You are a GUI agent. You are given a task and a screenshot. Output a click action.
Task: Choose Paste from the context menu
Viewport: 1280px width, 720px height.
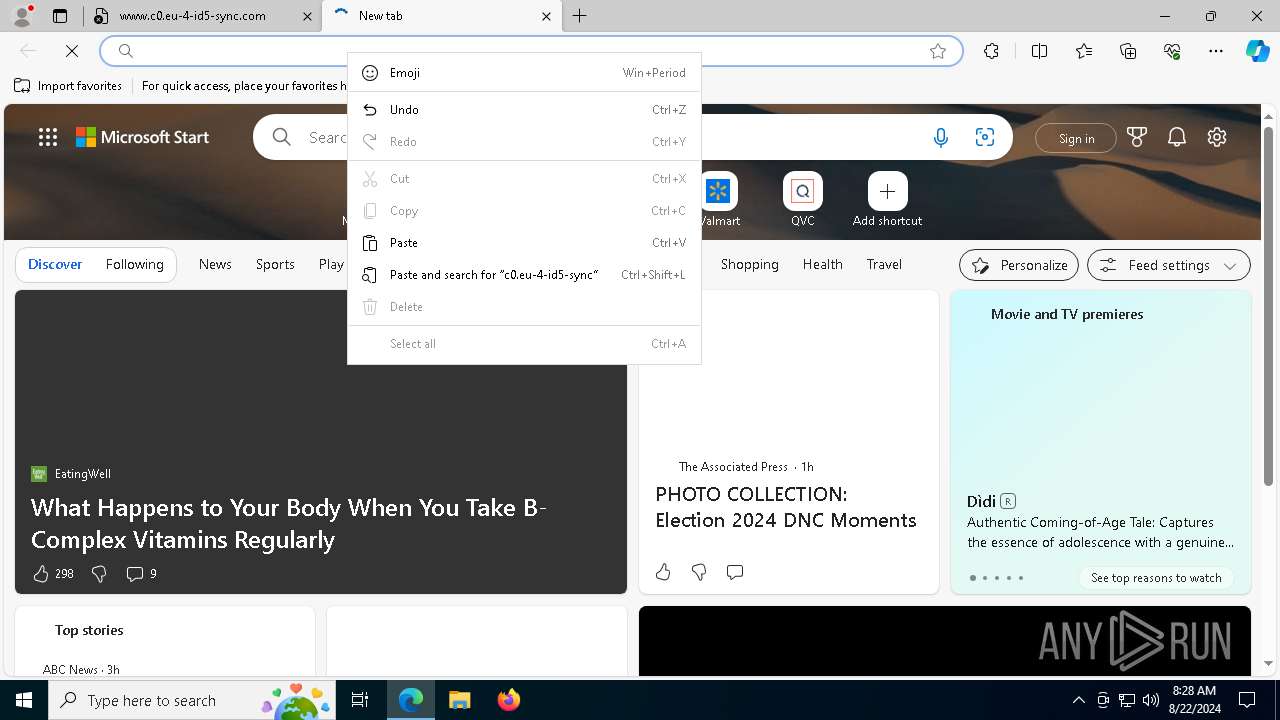(524, 243)
